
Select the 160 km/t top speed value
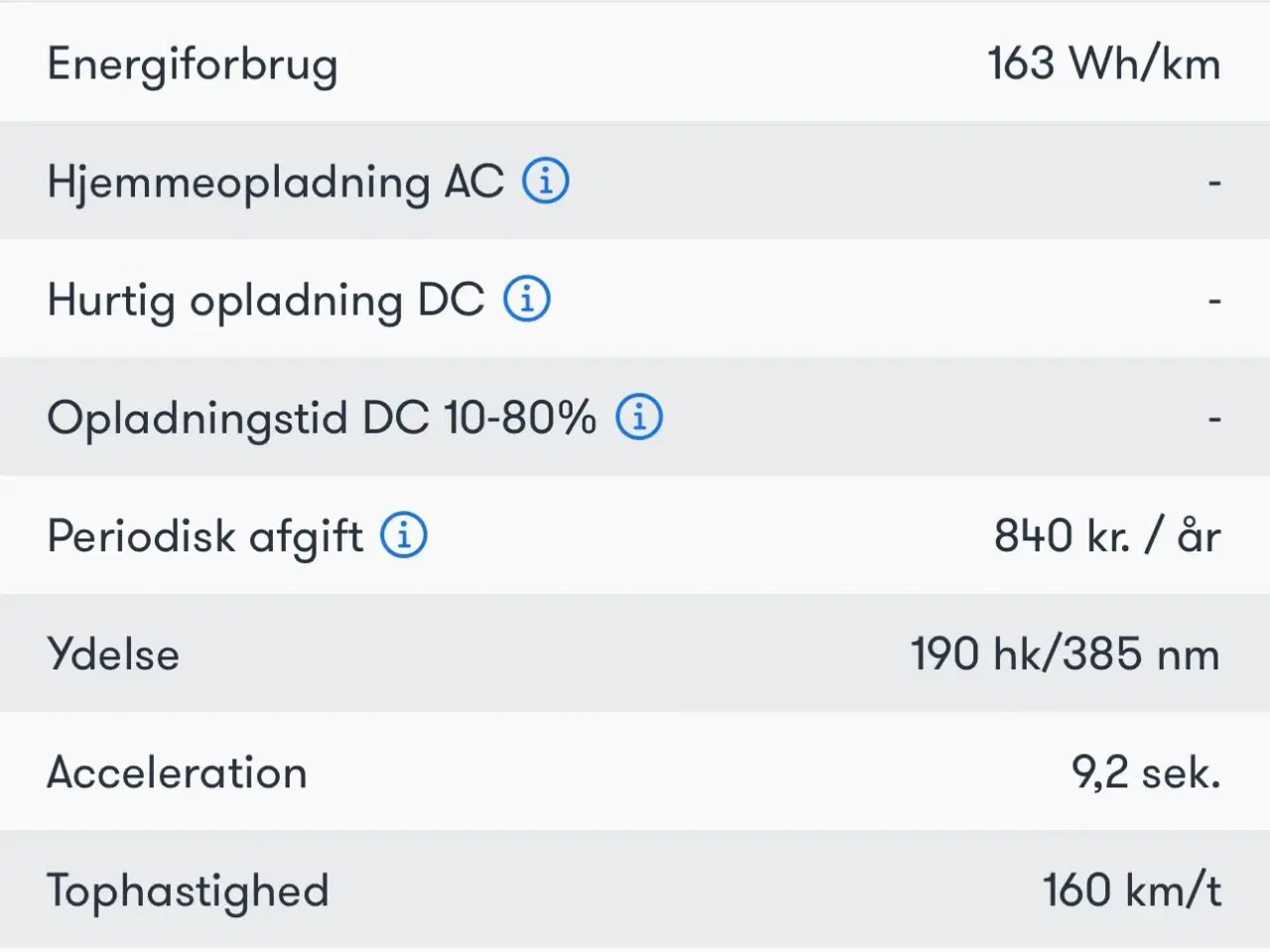[1131, 891]
